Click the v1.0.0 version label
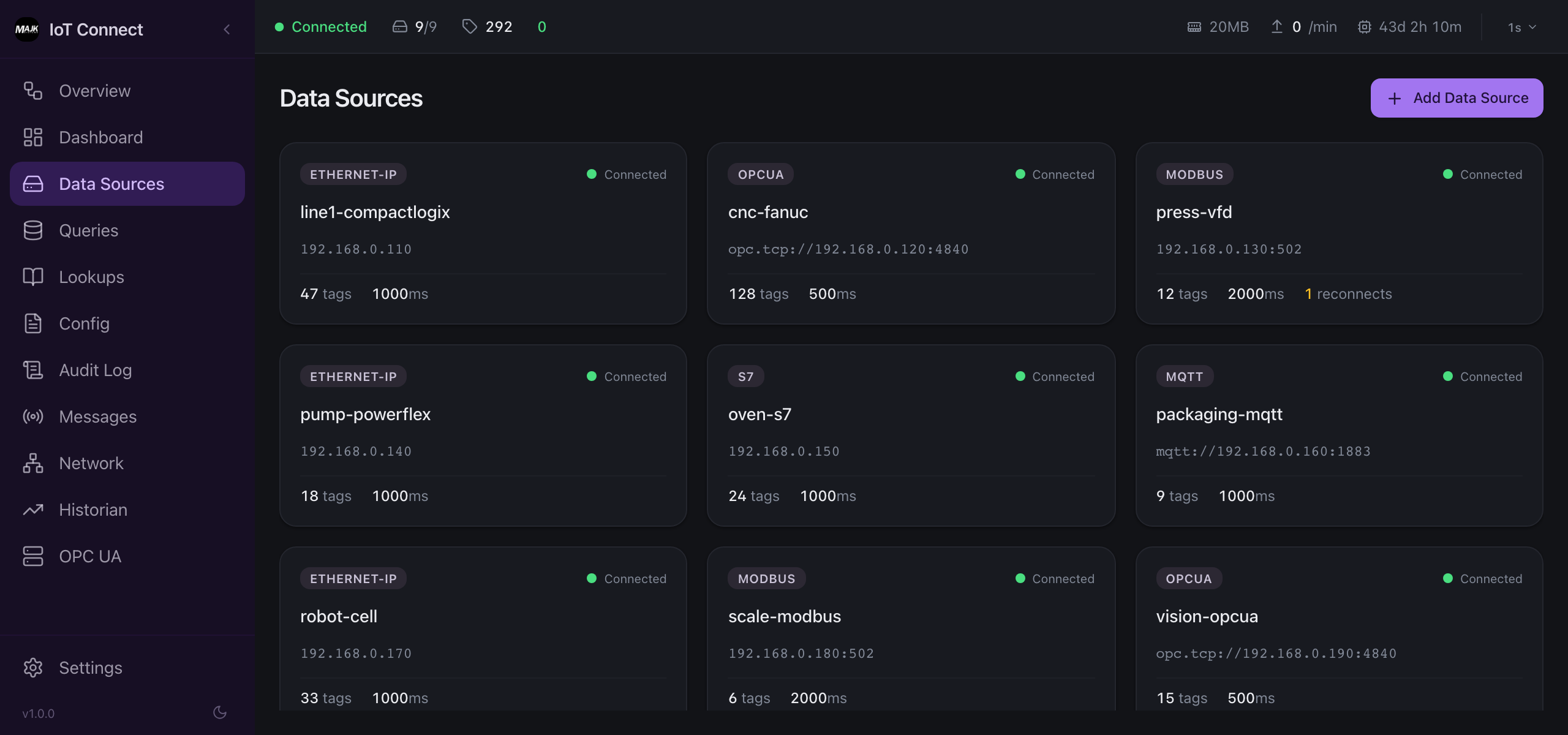 click(x=39, y=714)
